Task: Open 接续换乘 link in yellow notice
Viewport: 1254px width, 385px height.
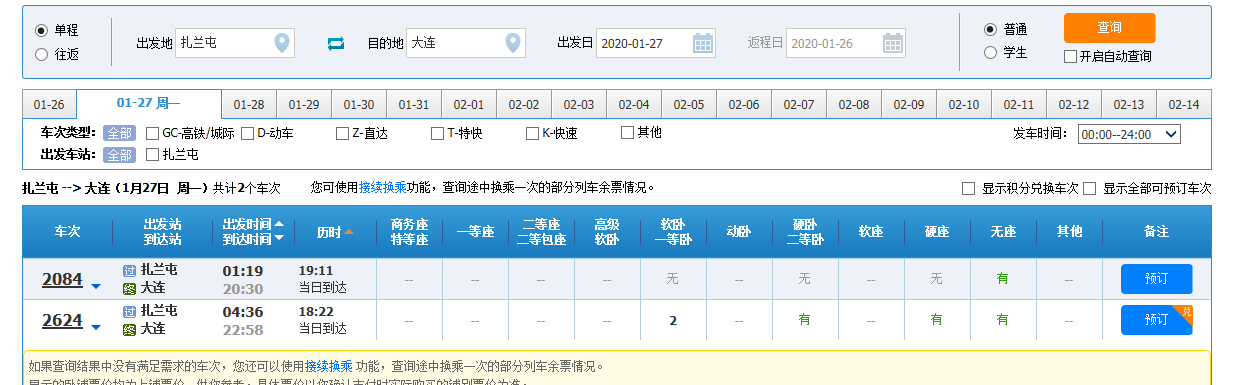Action: (329, 366)
